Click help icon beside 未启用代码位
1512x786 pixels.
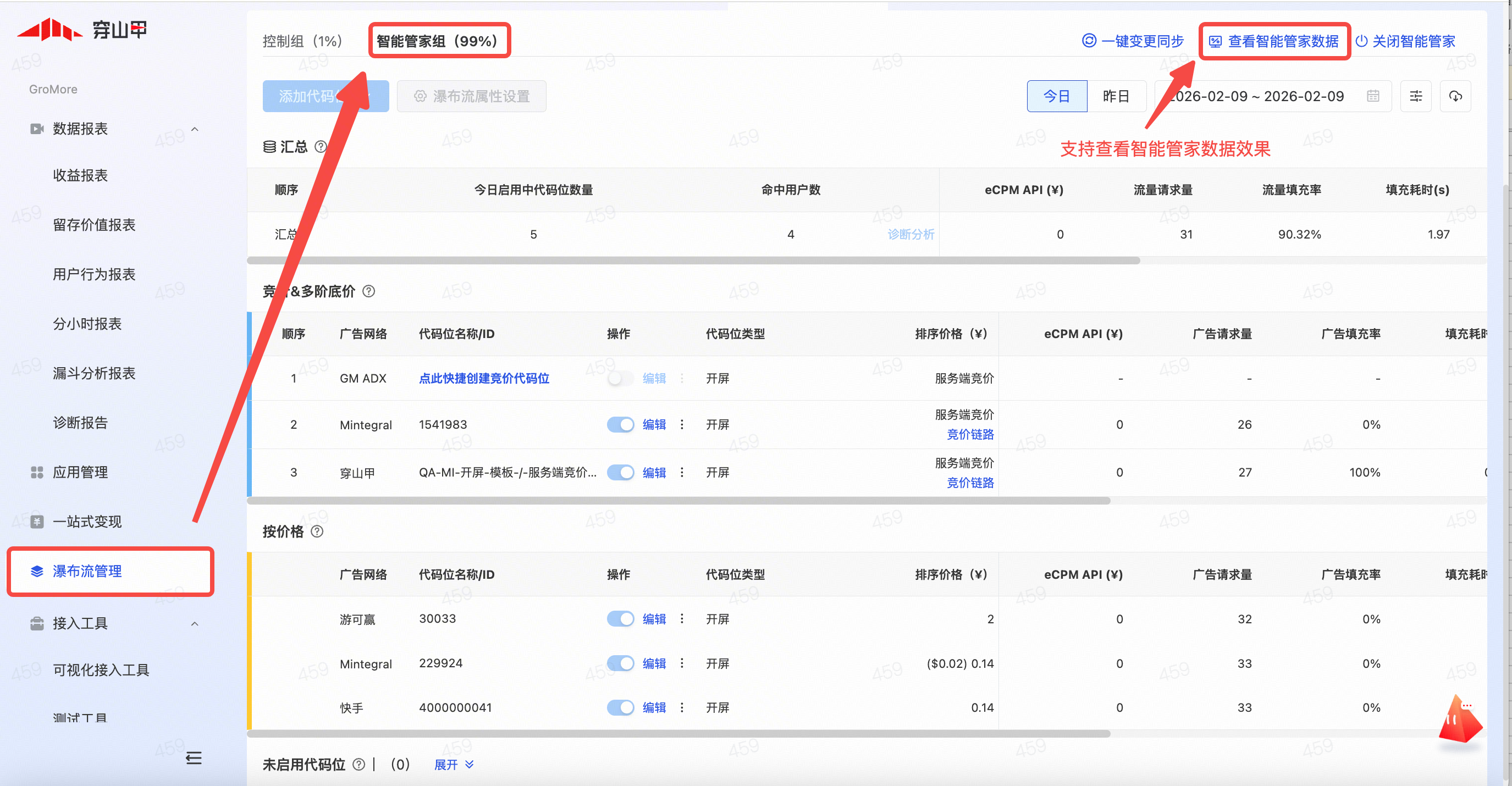point(358,765)
